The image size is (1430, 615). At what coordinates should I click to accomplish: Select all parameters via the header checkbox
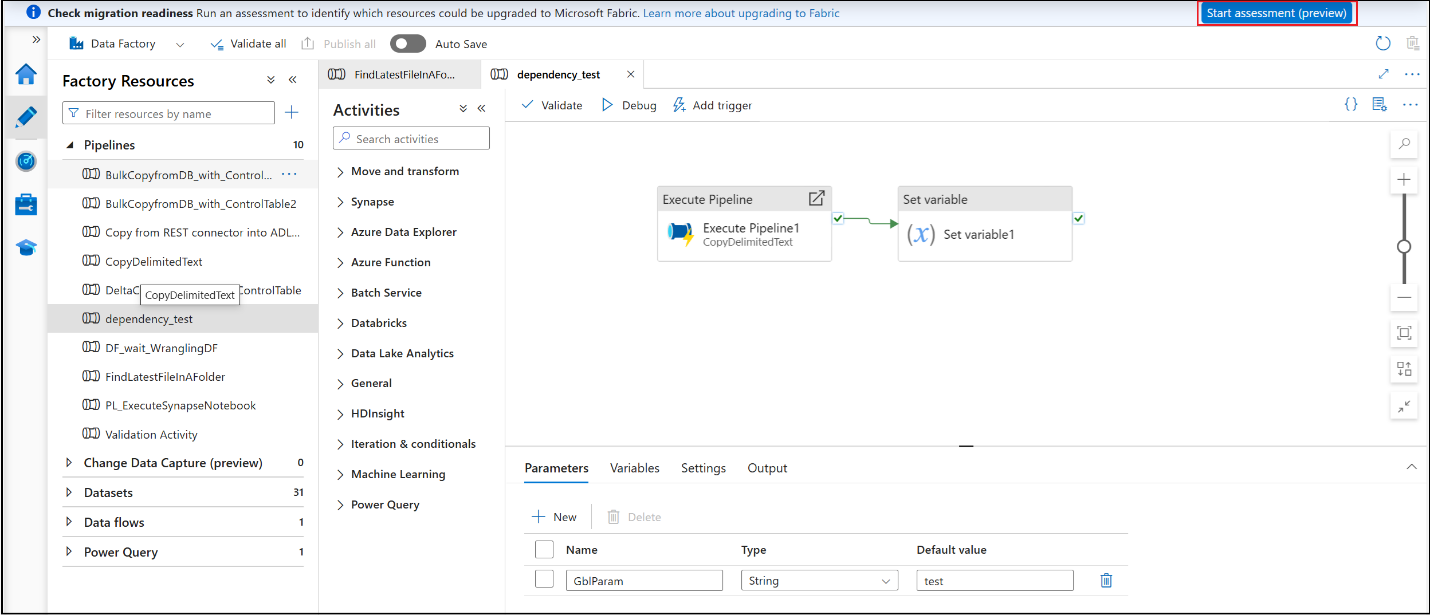point(544,549)
